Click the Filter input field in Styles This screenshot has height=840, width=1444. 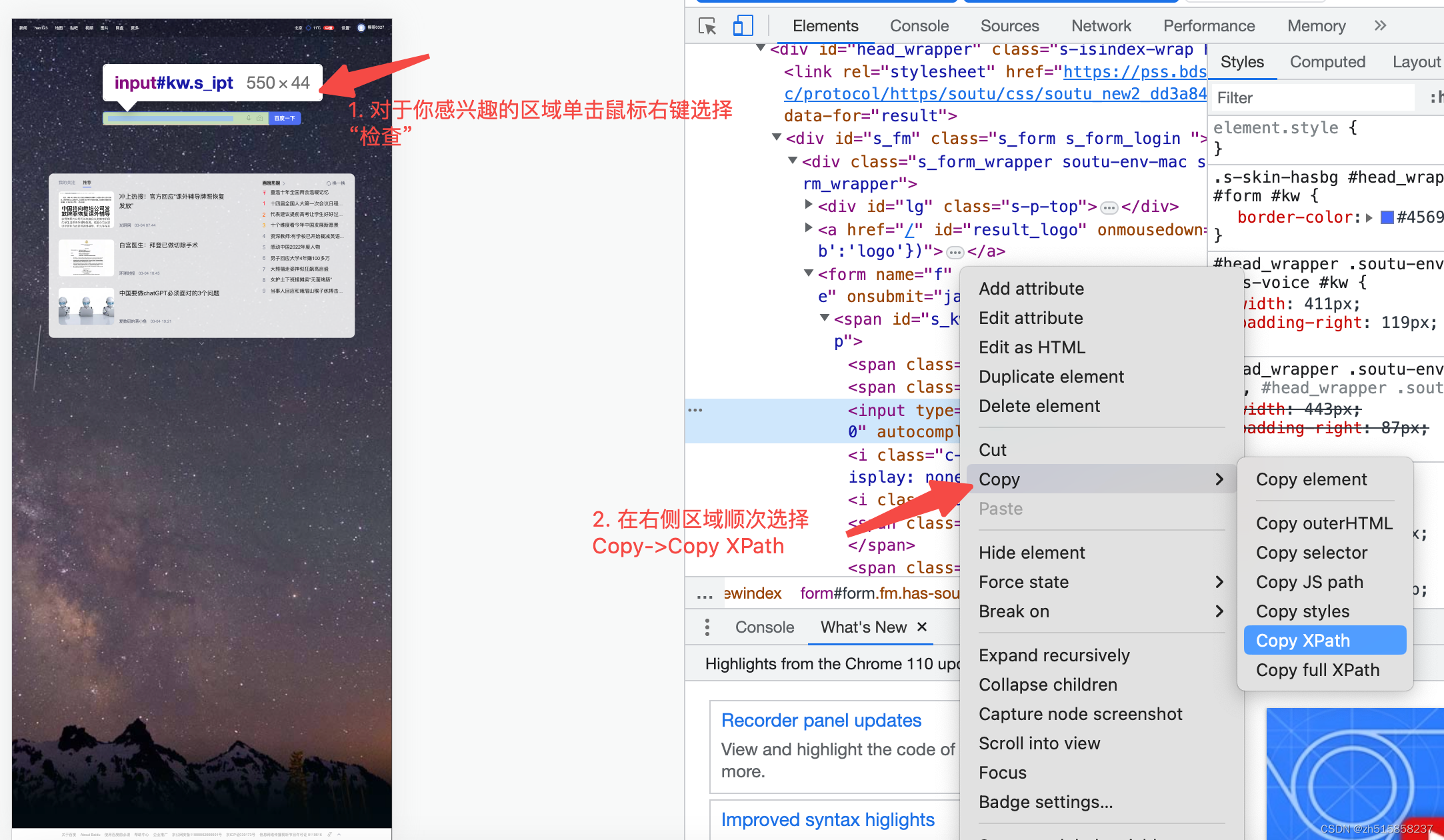[x=1310, y=97]
